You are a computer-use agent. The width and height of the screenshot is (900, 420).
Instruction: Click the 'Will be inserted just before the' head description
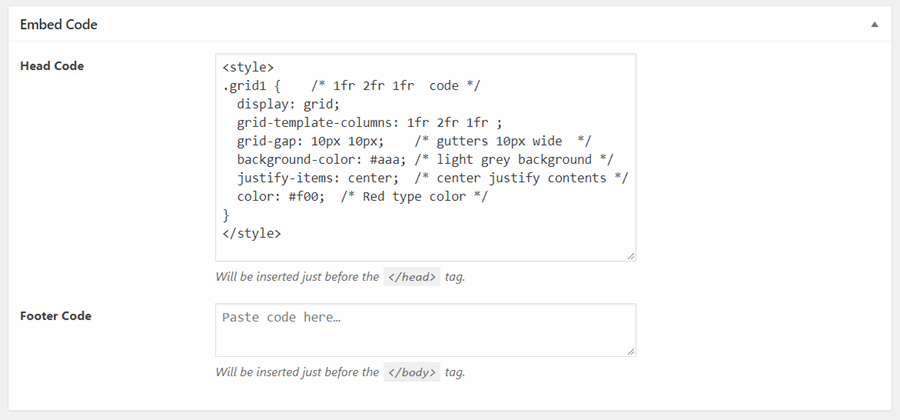(x=297, y=277)
